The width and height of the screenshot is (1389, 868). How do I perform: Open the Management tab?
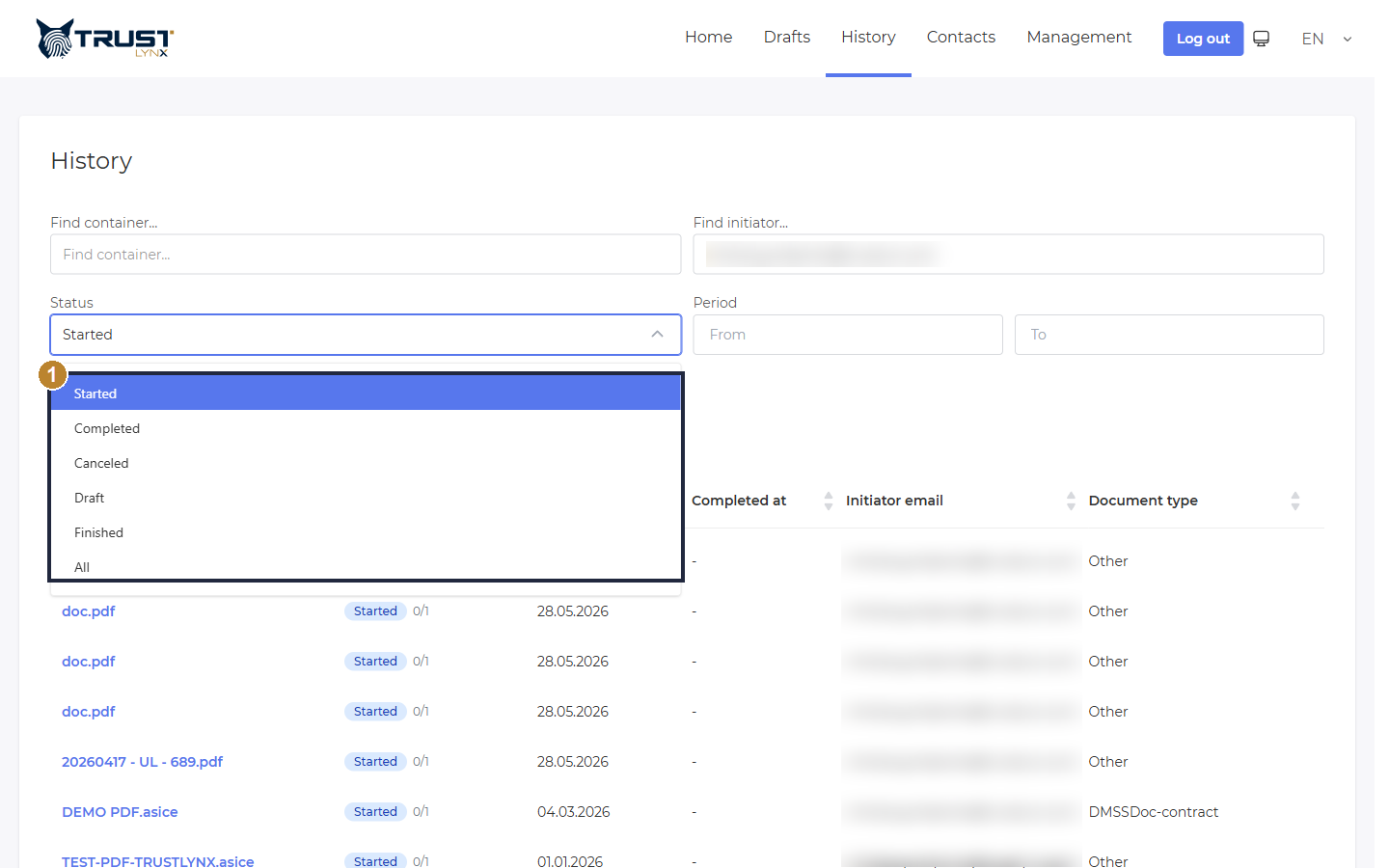coord(1079,38)
